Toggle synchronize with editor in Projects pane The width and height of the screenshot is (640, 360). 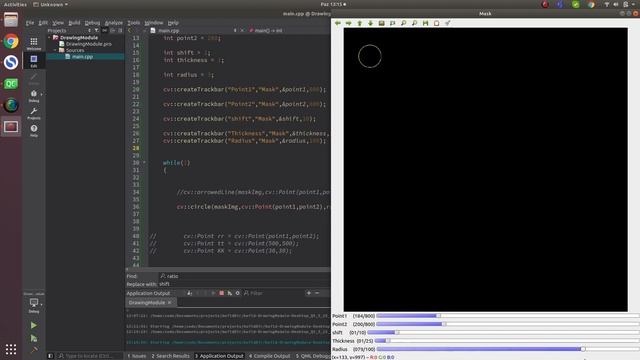(105, 31)
